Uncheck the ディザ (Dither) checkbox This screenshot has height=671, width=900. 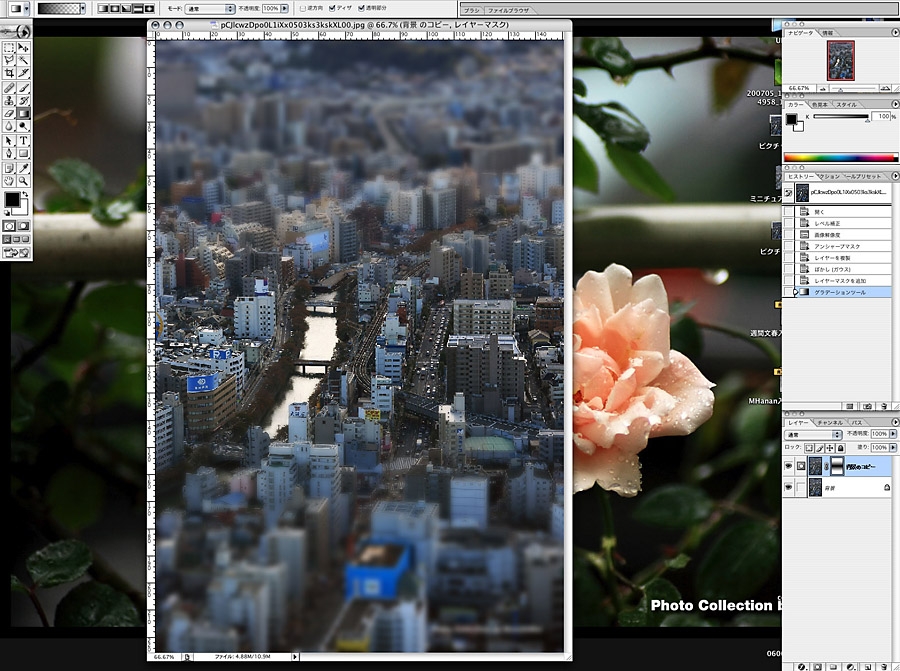pyautogui.click(x=332, y=8)
